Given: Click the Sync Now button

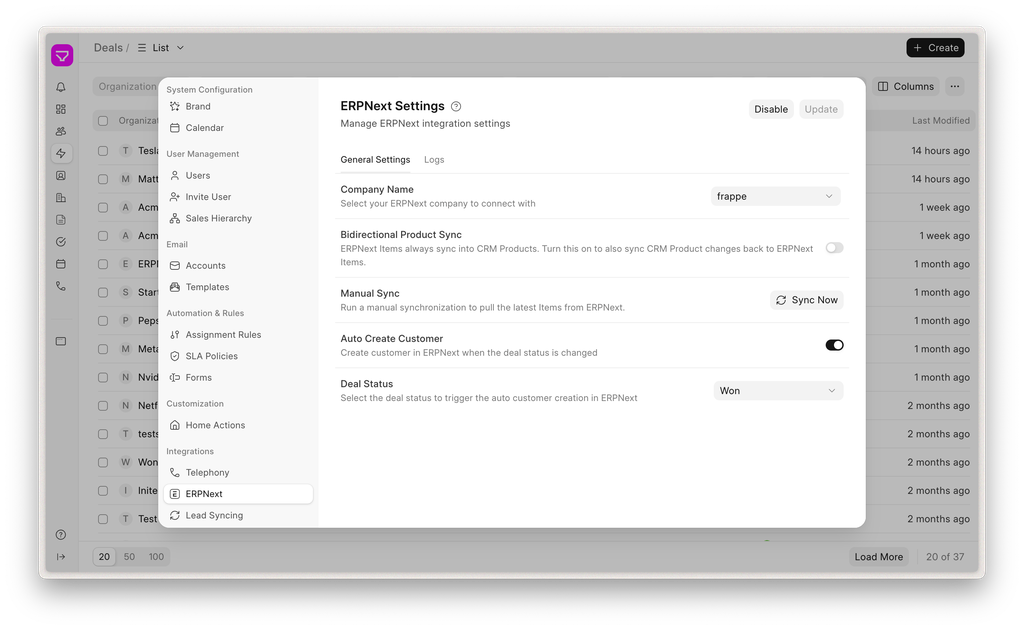Looking at the screenshot, I should 807,300.
